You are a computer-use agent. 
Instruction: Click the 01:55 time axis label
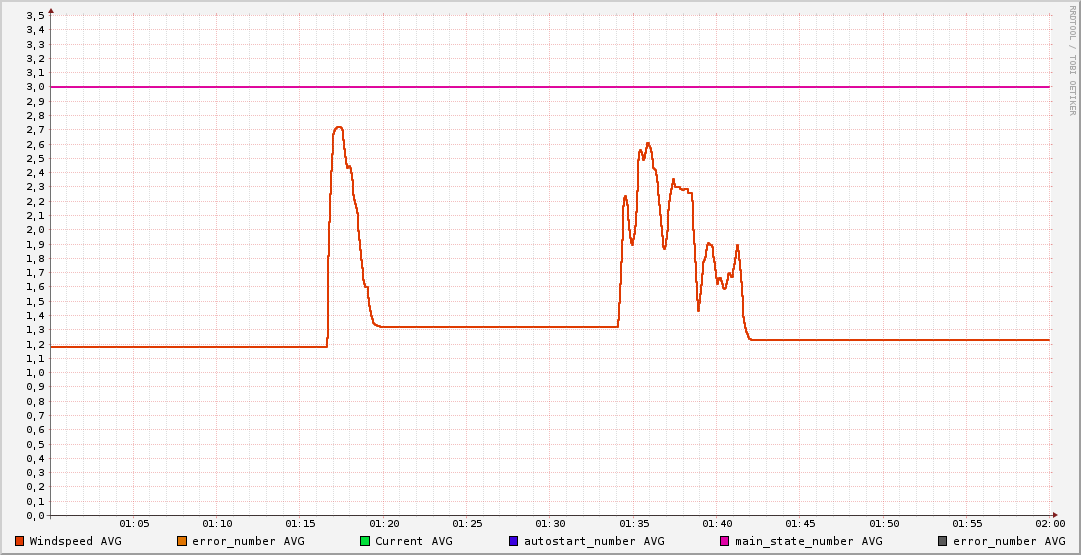[967, 525]
